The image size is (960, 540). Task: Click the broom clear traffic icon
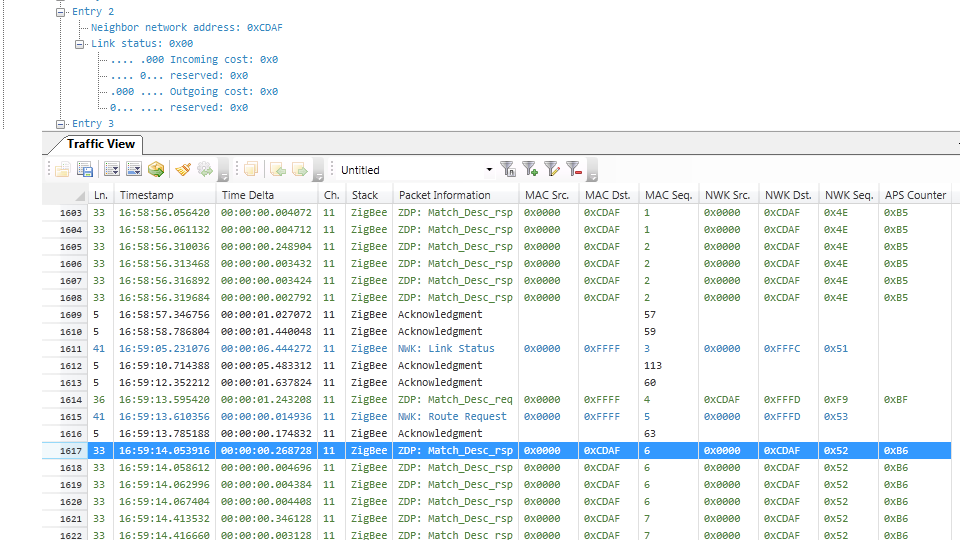point(182,170)
